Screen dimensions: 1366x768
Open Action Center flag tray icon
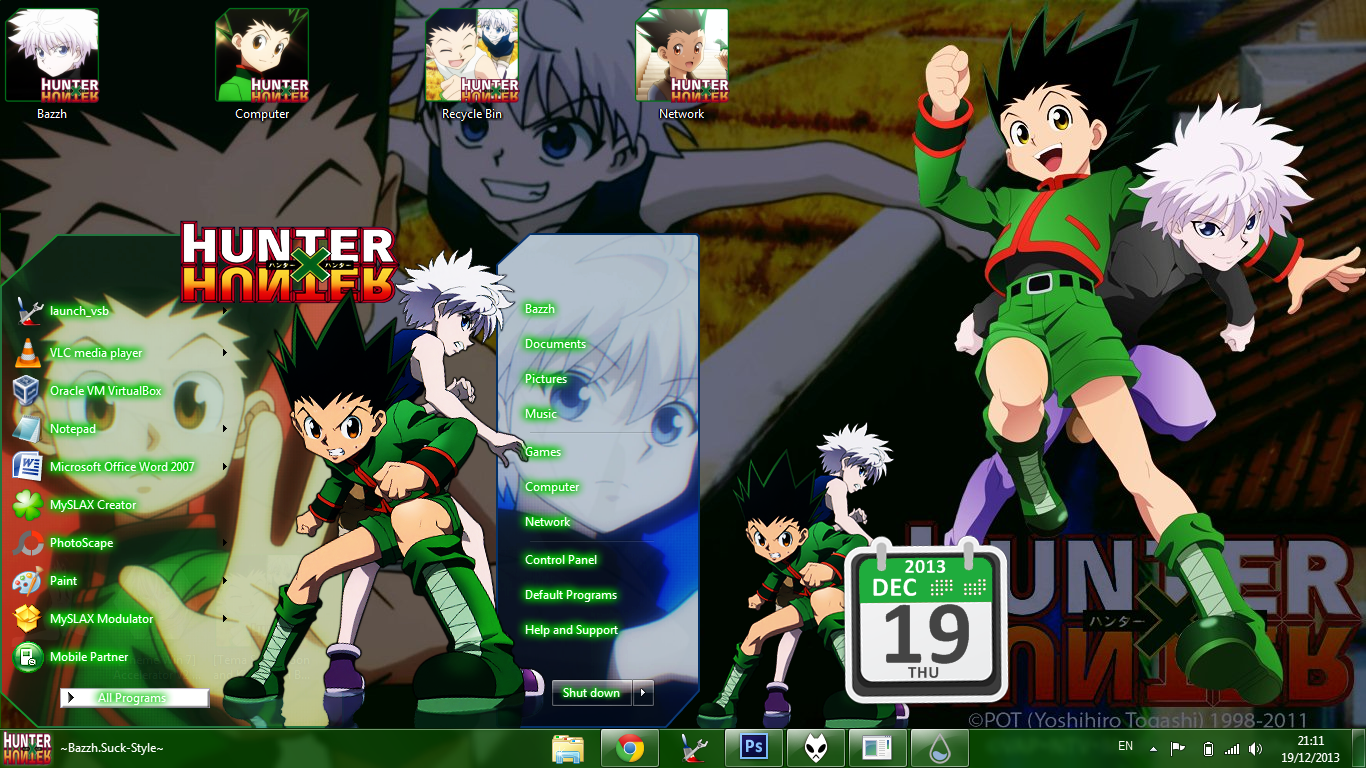pos(1178,748)
